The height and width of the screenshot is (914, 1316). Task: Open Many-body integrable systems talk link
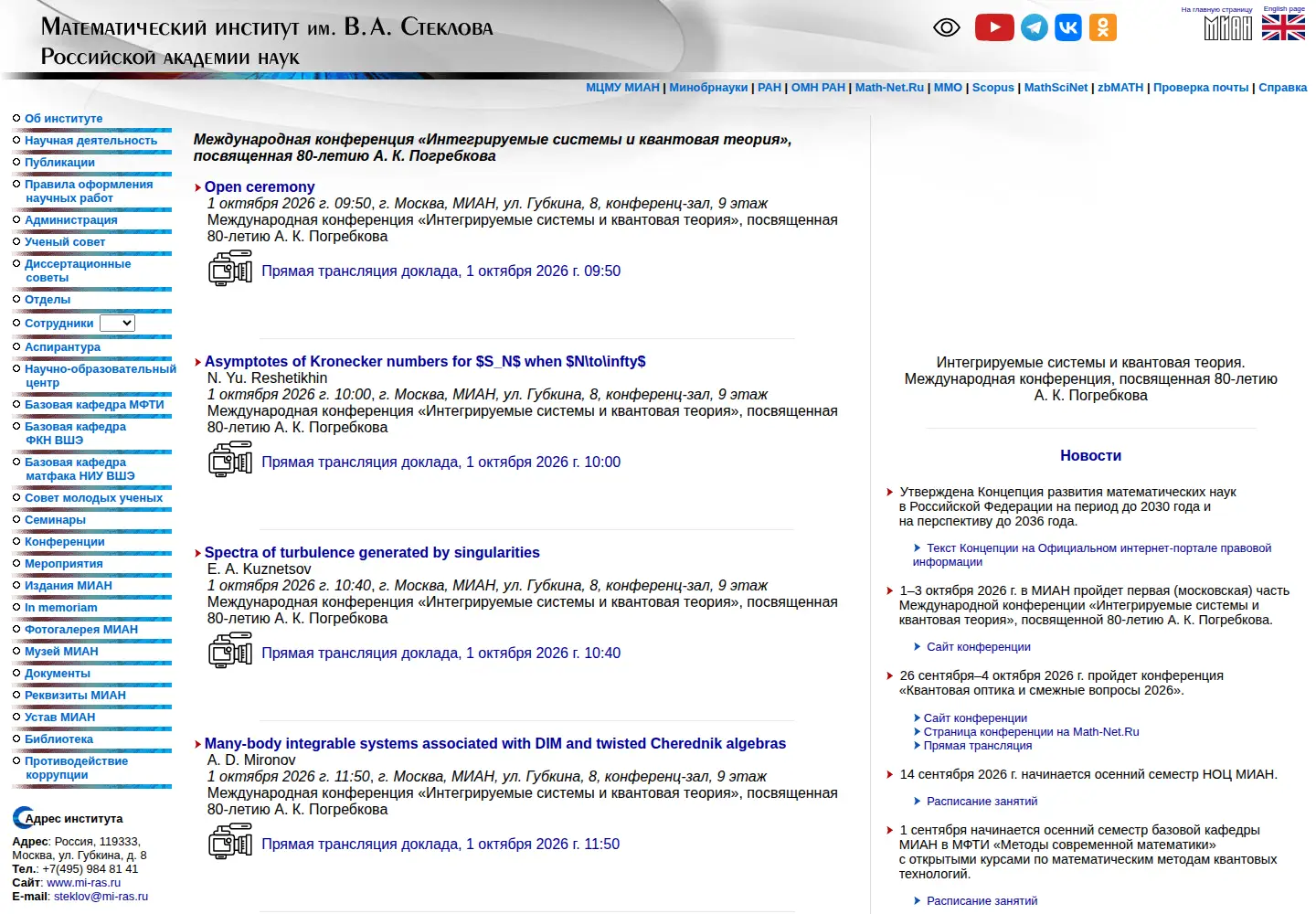tap(495, 743)
